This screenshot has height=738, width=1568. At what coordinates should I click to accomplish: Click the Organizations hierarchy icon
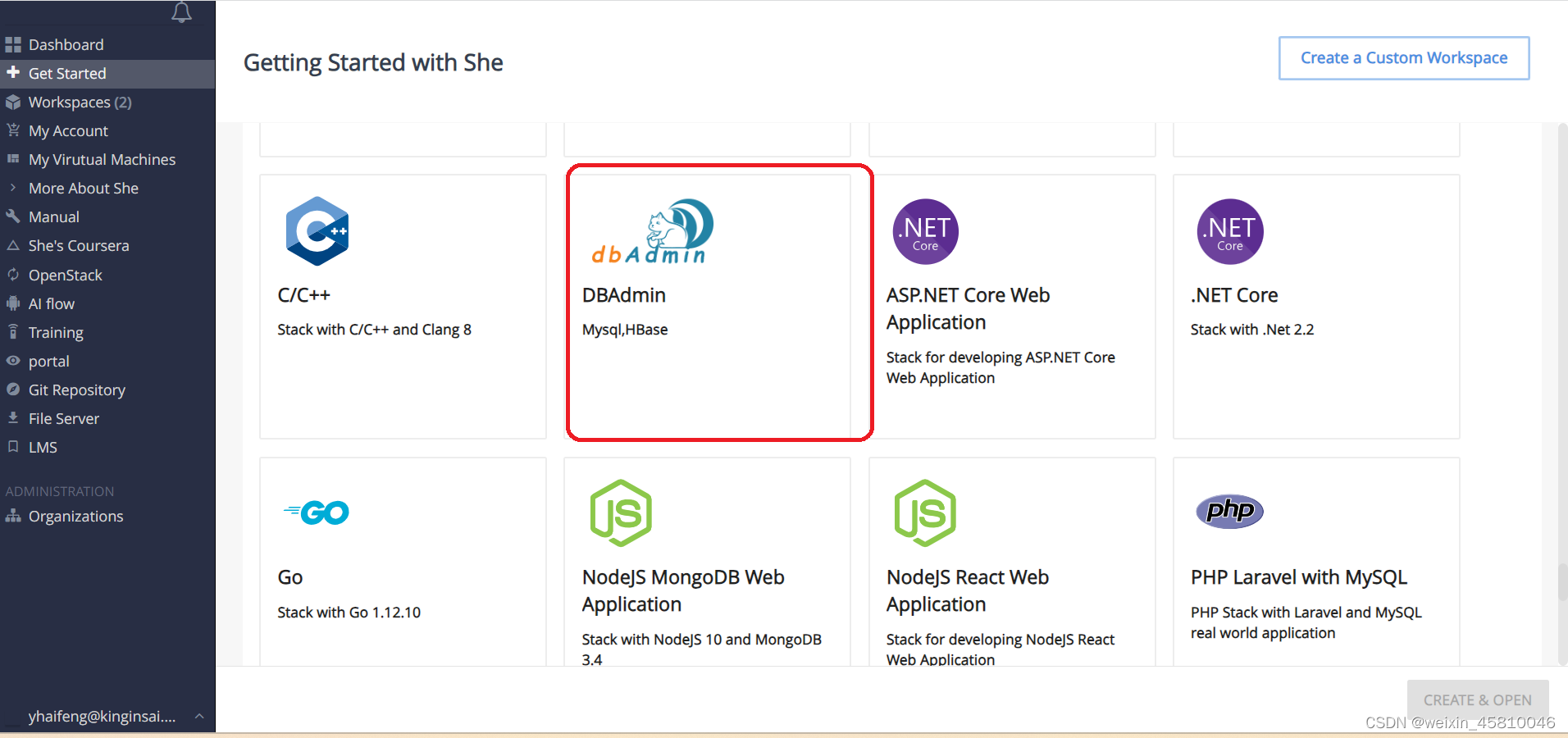13,516
